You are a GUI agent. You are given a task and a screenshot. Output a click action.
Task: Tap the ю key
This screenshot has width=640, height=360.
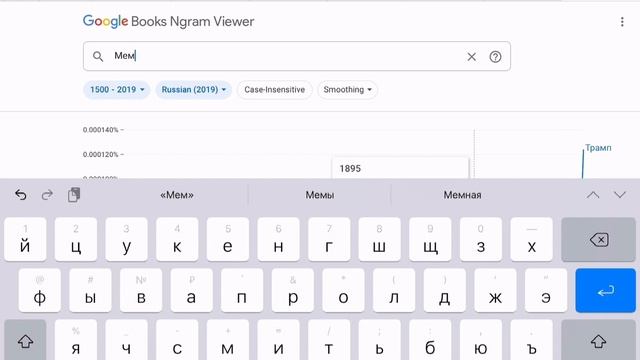click(481, 340)
